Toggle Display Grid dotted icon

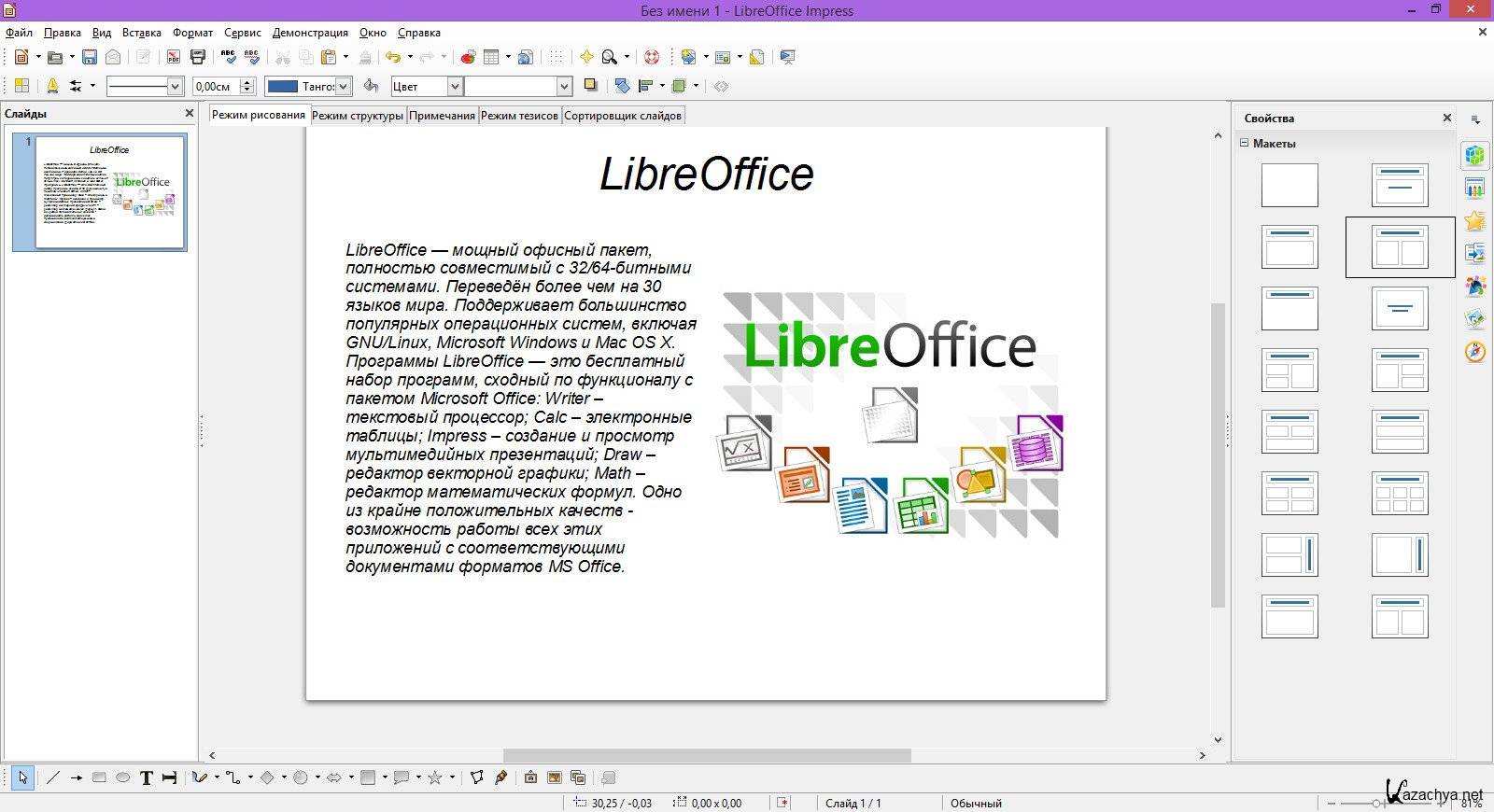coord(557,57)
